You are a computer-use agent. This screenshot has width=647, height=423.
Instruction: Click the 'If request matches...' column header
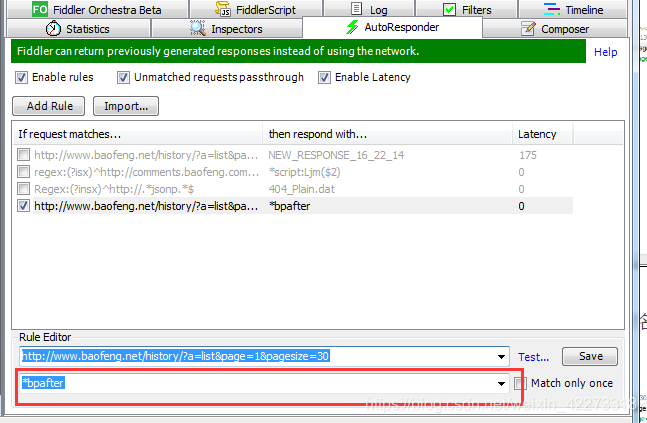click(x=137, y=134)
